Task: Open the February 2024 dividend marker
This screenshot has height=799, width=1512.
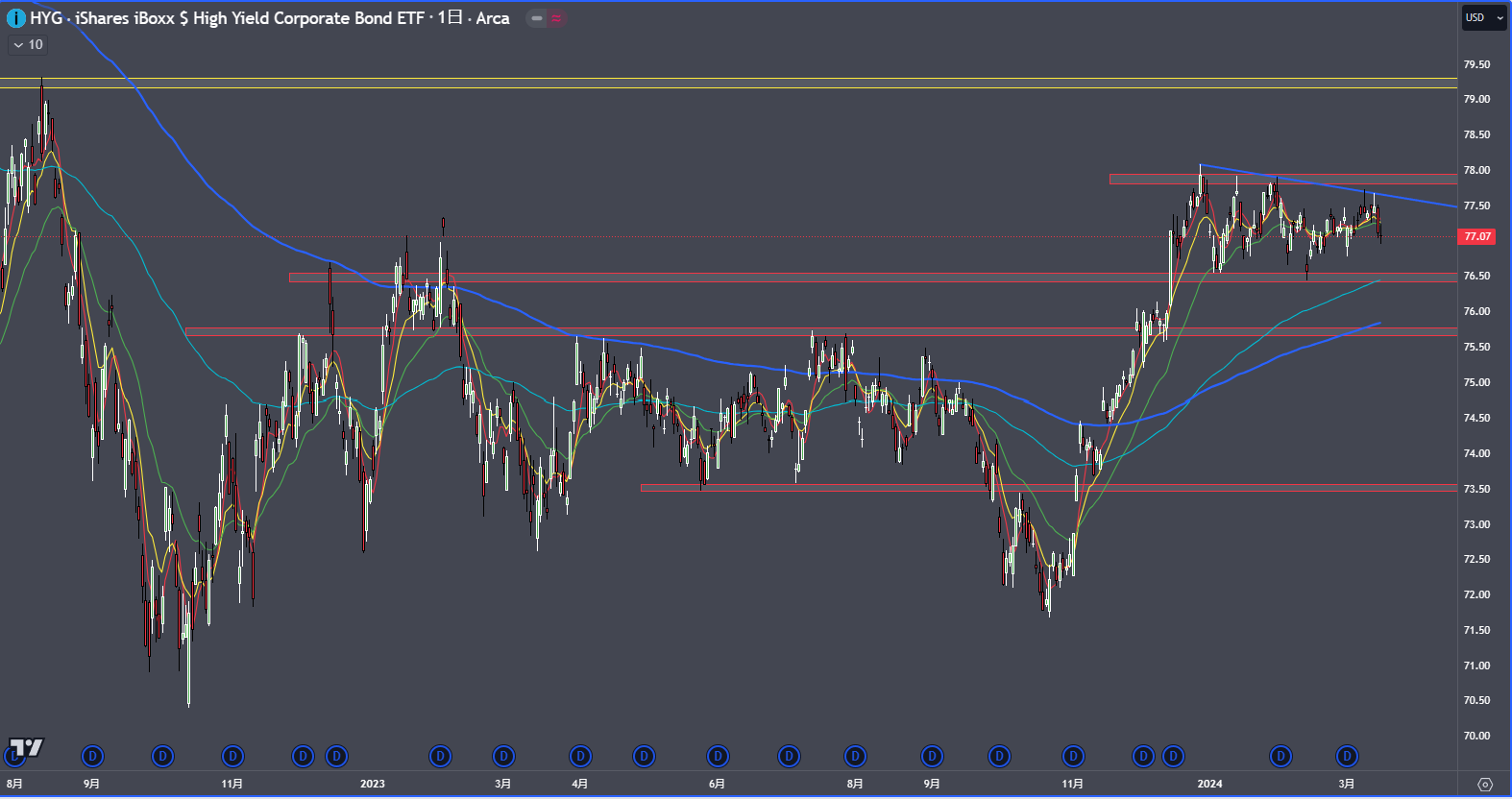Action: [1280, 757]
